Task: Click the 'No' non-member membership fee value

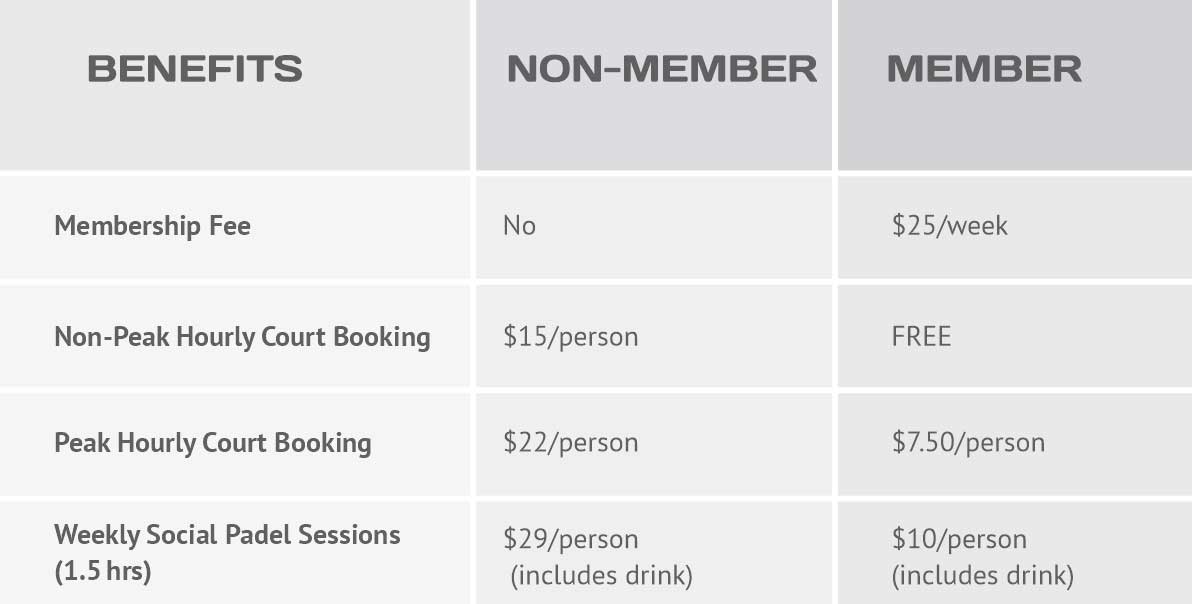Action: coord(519,226)
